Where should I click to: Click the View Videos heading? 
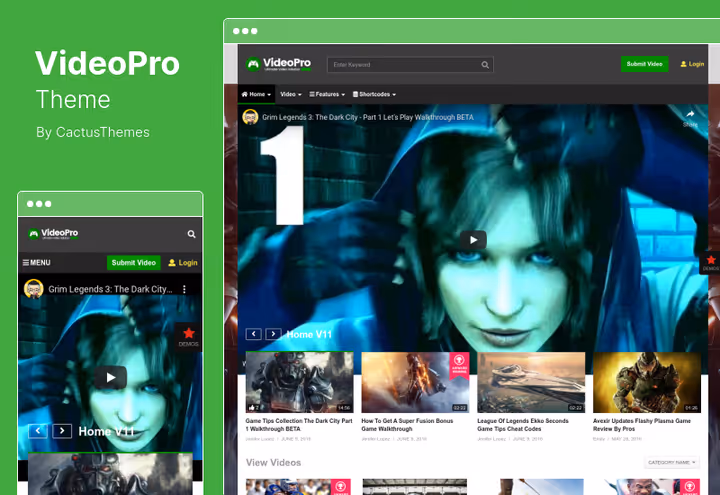tap(273, 462)
